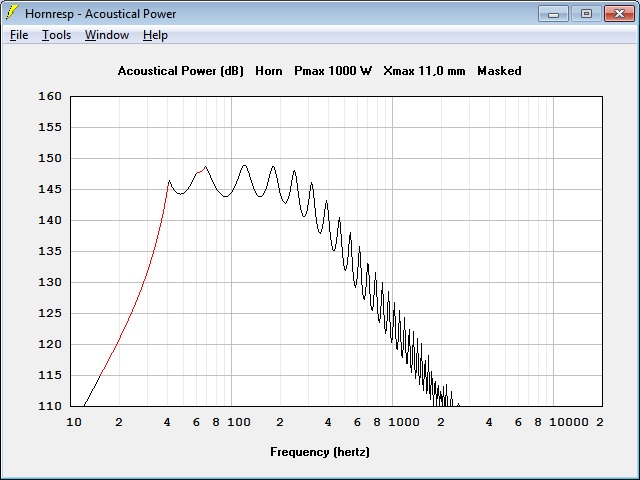Click the 'Acoustical Power (dB)' chart title
The image size is (640, 480).
pos(180,71)
